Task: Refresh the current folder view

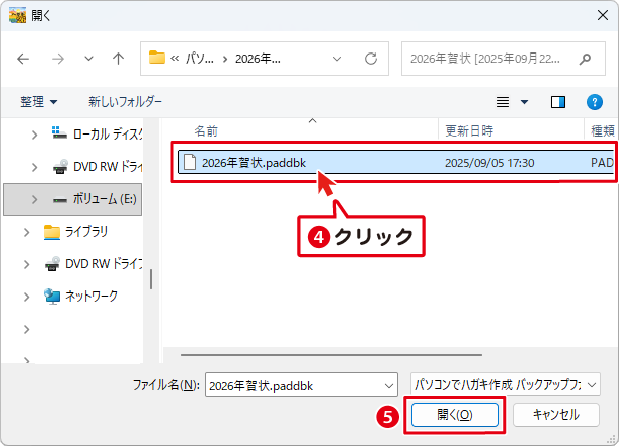Action: click(371, 58)
